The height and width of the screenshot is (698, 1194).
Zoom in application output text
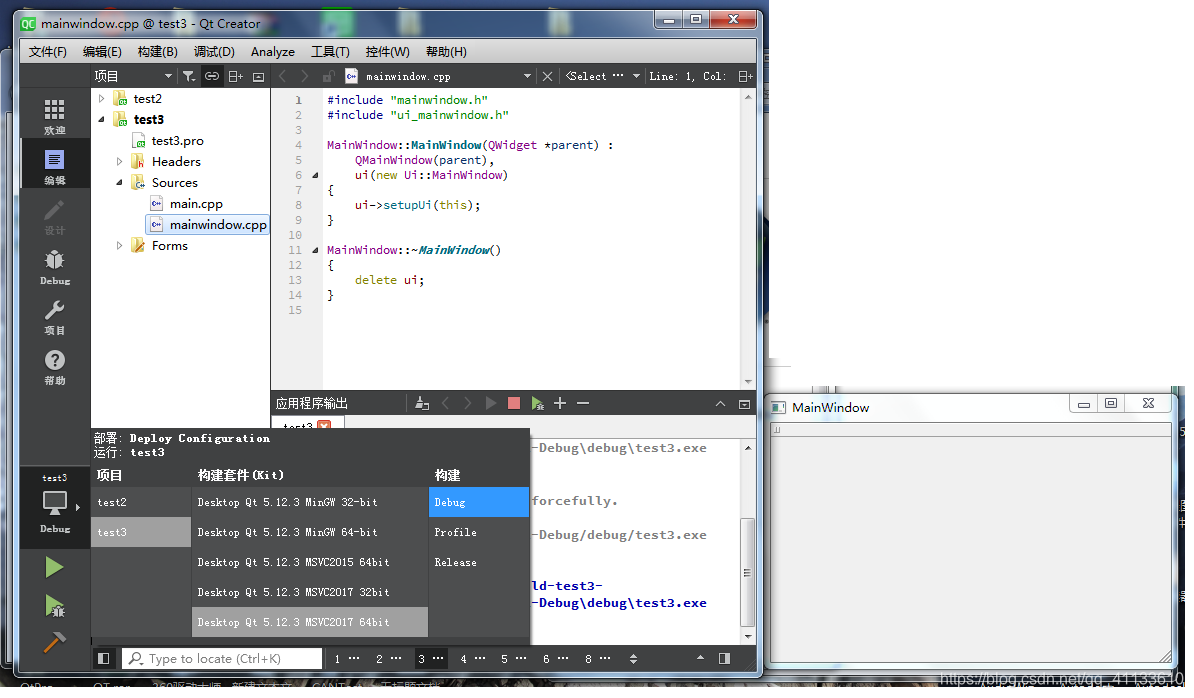tap(560, 403)
